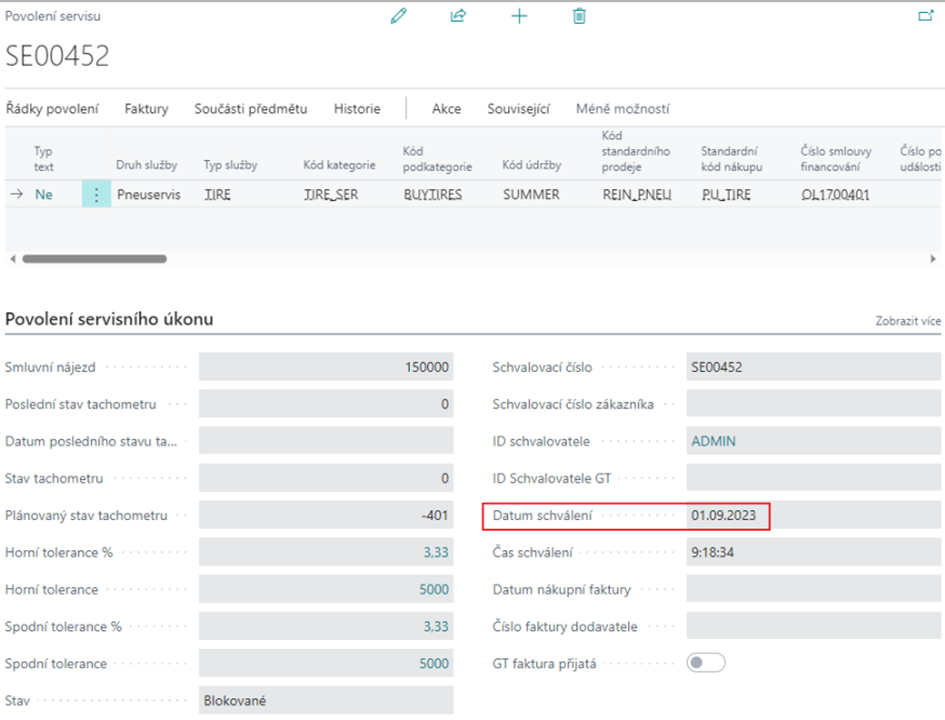Open the Historie menu item
Screen dimensions: 945x720
(x=357, y=109)
